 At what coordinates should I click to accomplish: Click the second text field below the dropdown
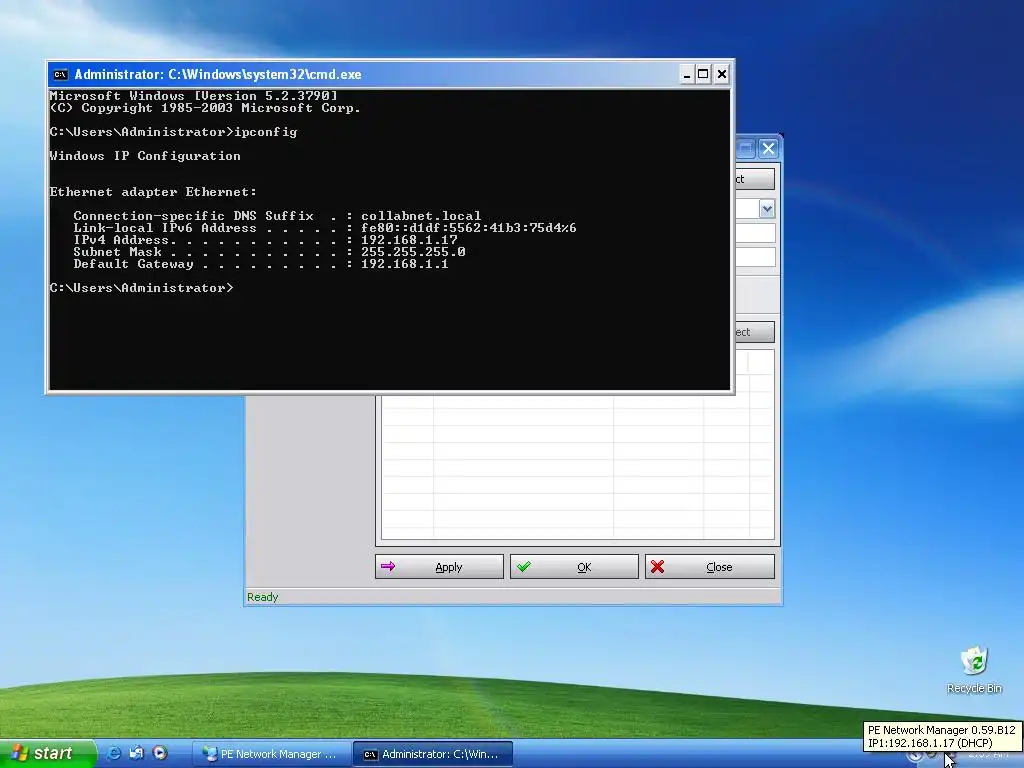tap(756, 257)
